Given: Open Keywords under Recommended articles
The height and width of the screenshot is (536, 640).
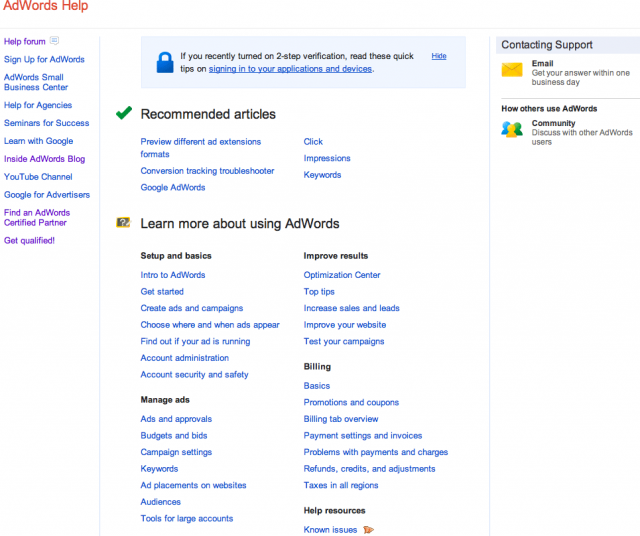Looking at the screenshot, I should click(x=322, y=175).
